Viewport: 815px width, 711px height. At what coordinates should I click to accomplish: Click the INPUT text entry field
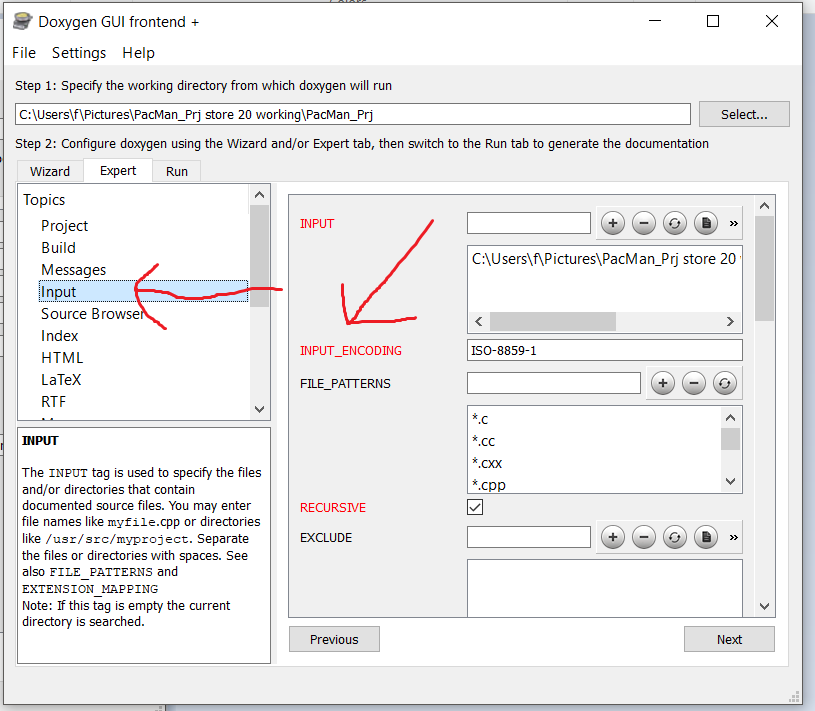pos(529,223)
